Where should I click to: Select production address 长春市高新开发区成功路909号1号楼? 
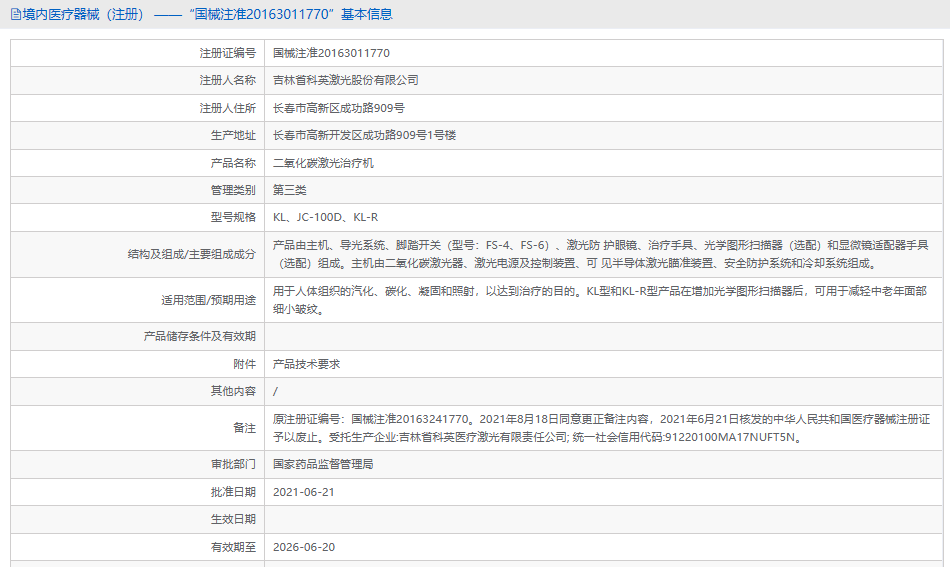(x=364, y=135)
